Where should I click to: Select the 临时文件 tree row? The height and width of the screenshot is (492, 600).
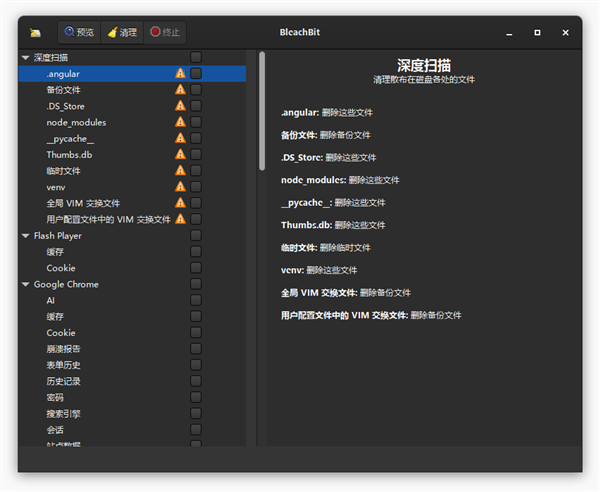(x=132, y=171)
